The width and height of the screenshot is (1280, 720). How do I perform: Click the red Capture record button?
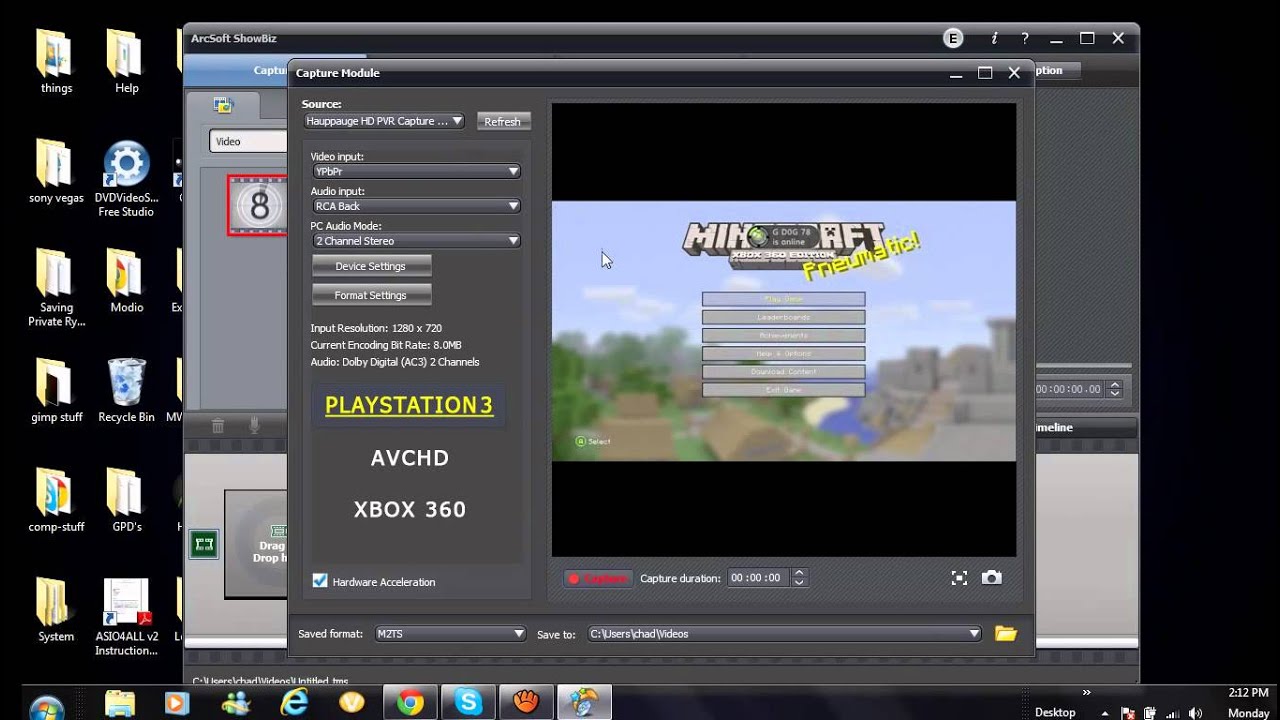pyautogui.click(x=597, y=578)
